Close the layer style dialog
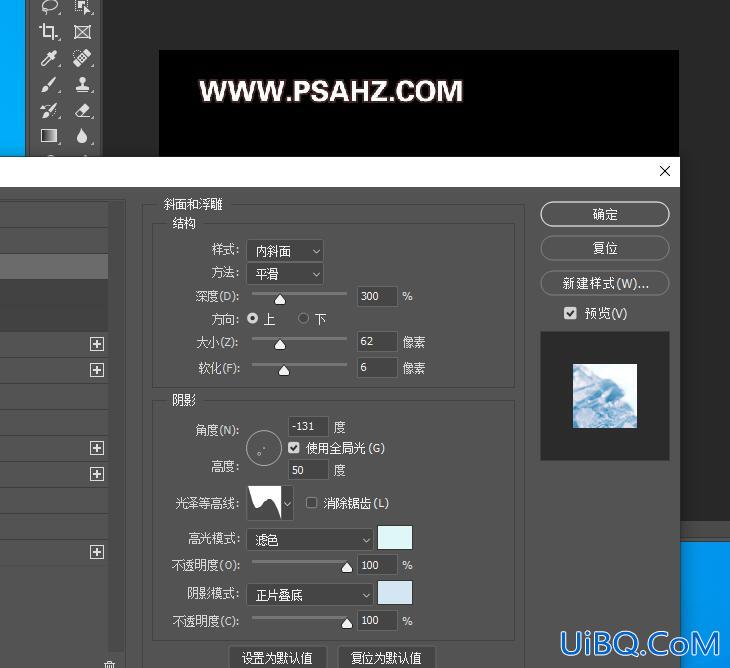730x668 pixels. (665, 171)
